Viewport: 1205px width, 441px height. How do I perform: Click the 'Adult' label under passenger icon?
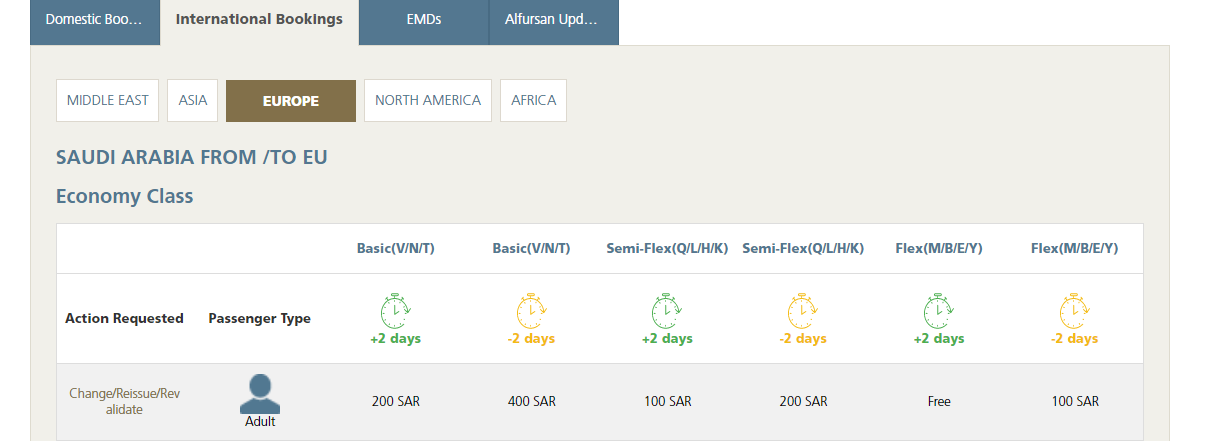coord(260,421)
